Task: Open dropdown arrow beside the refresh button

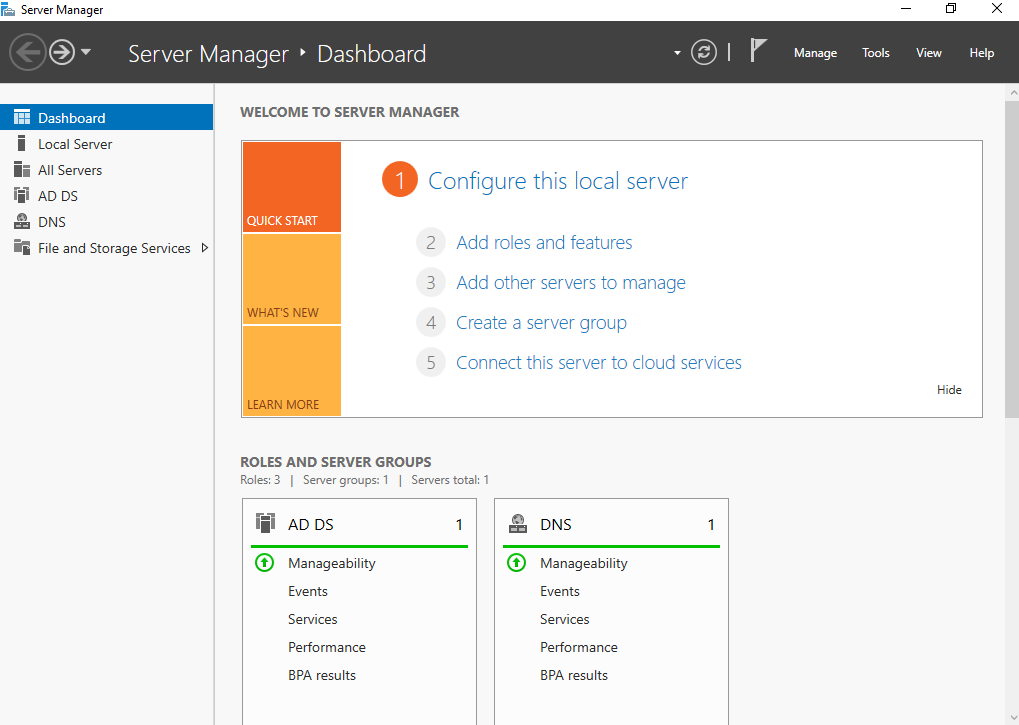Action: [x=677, y=53]
